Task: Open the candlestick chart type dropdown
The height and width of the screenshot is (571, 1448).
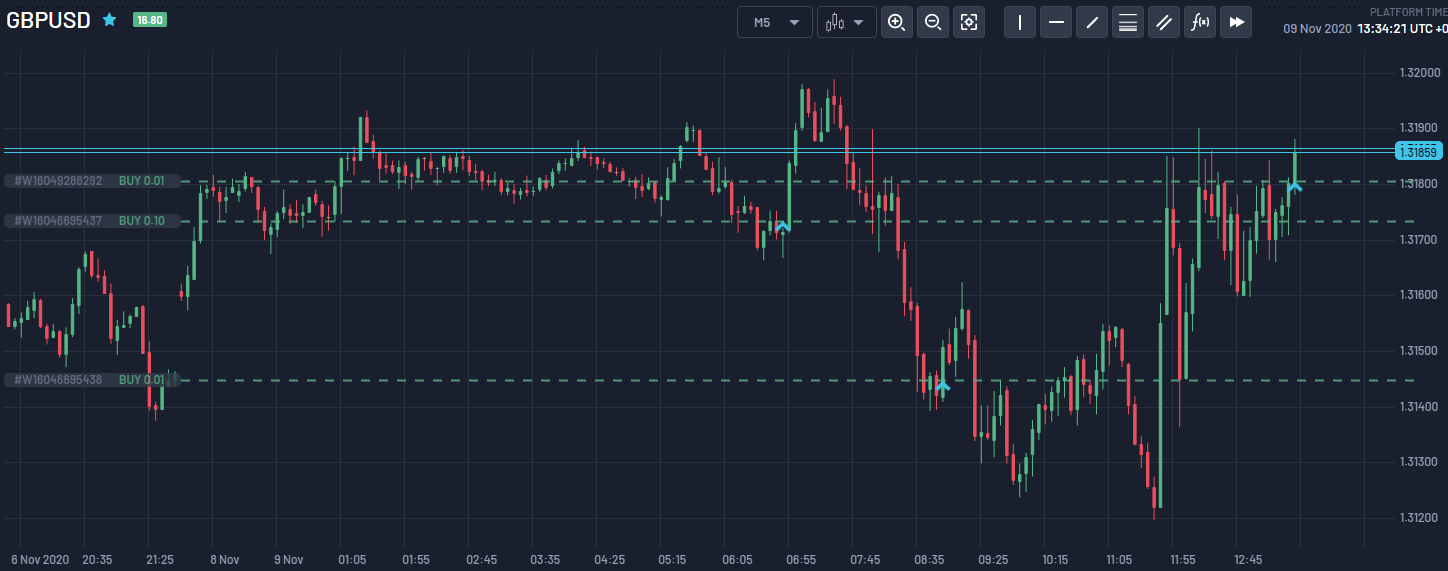Action: [x=846, y=22]
